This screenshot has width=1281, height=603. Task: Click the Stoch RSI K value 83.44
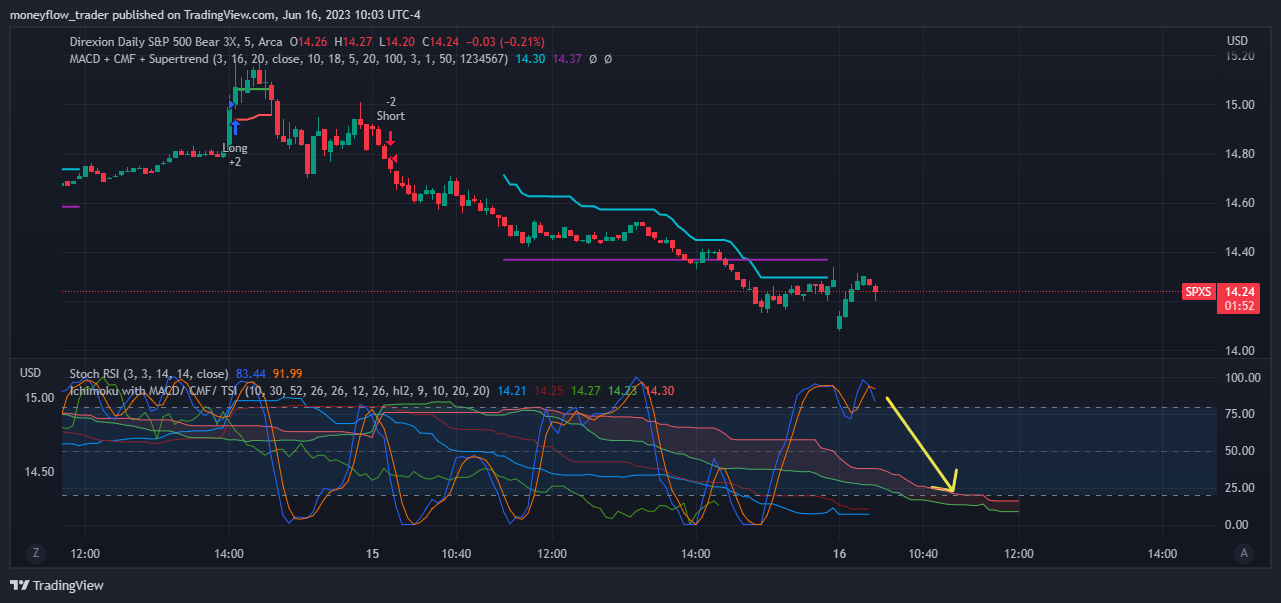click(x=251, y=374)
